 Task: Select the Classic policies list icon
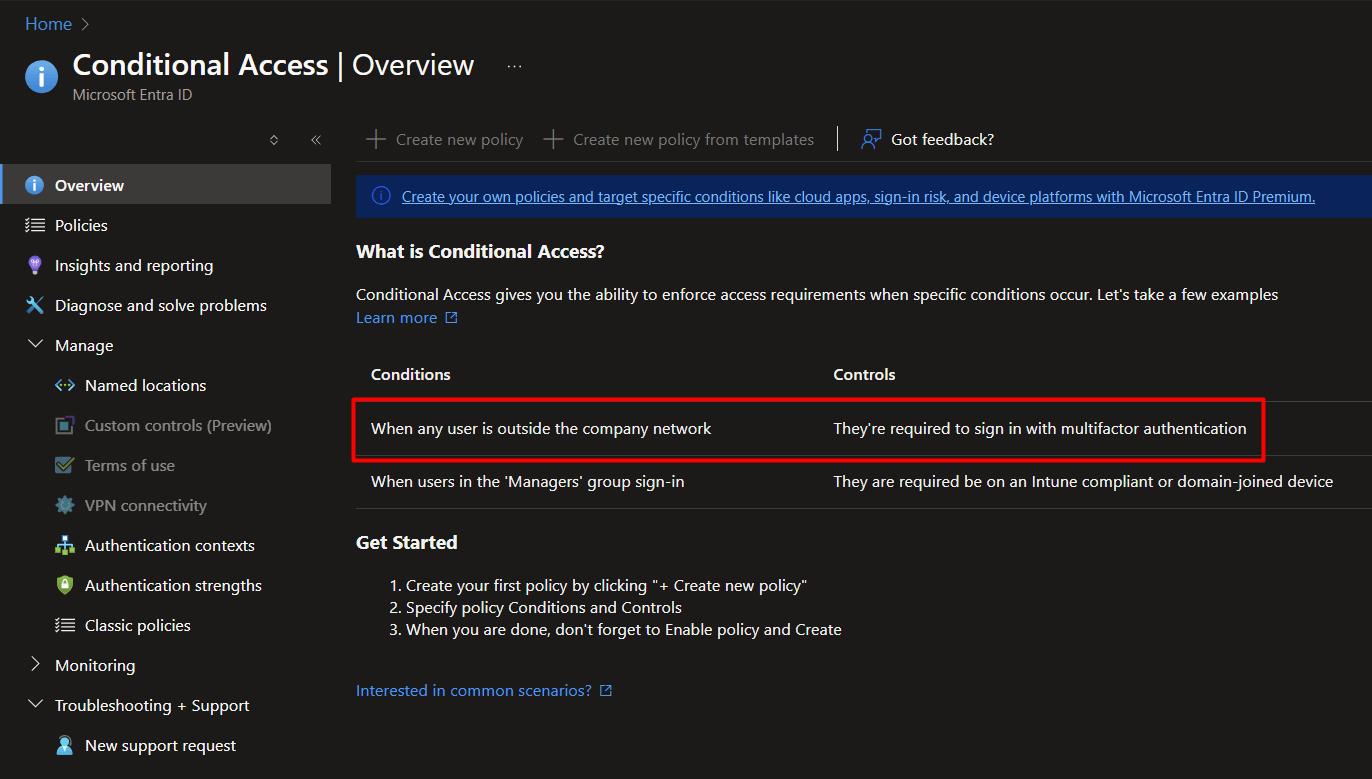pos(65,625)
